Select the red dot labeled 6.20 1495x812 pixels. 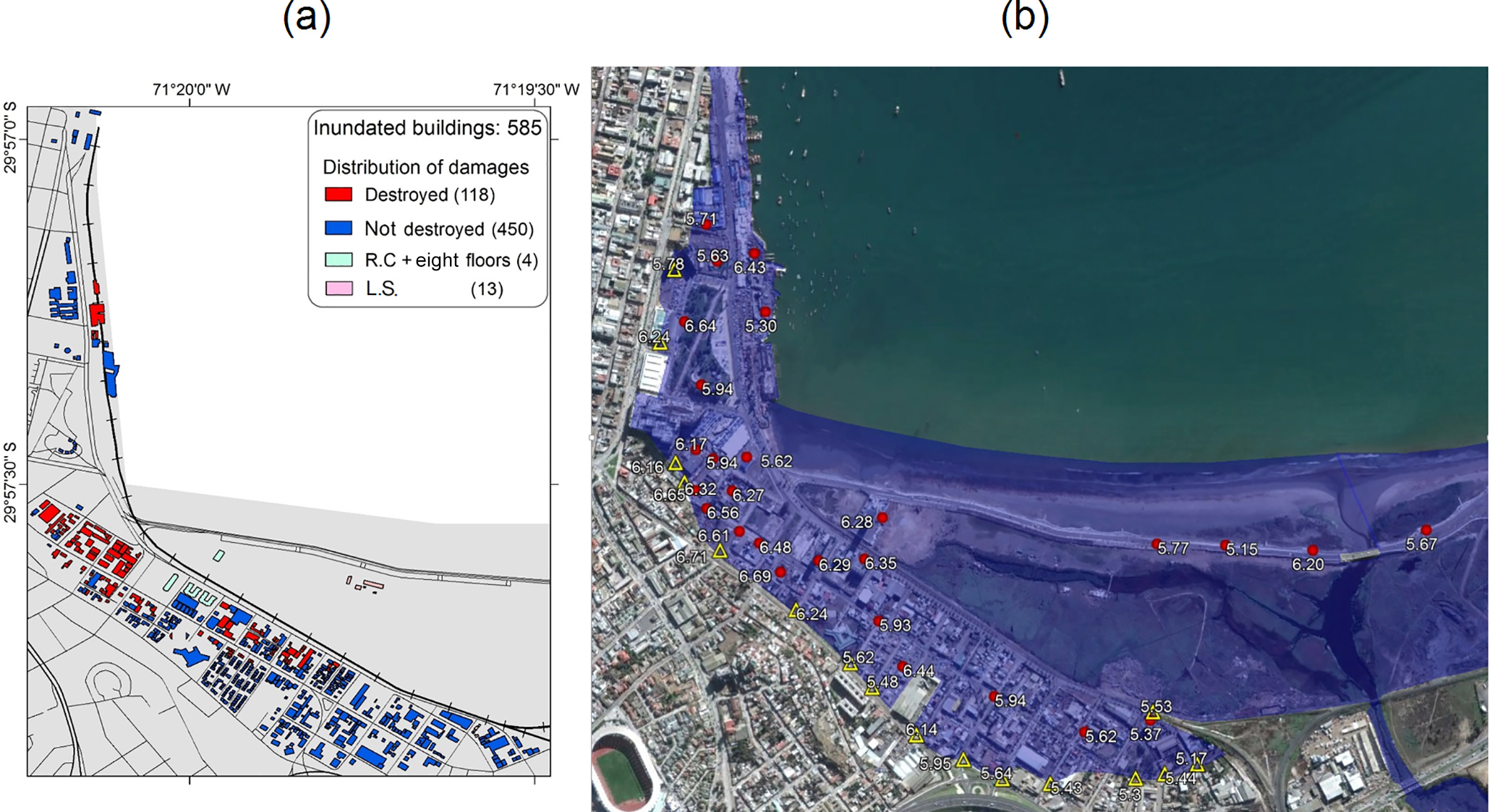(1313, 551)
